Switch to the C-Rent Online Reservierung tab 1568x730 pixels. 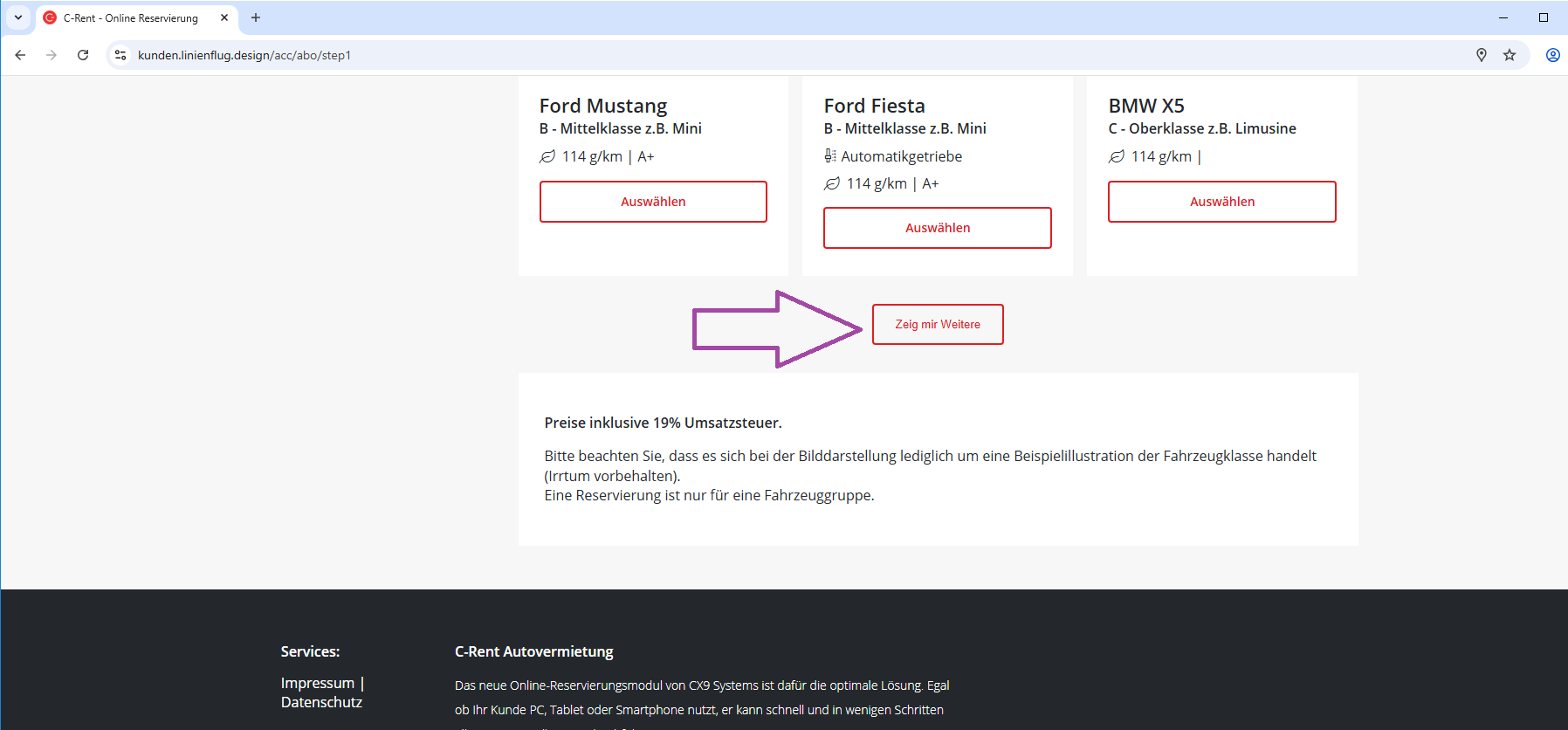131,17
